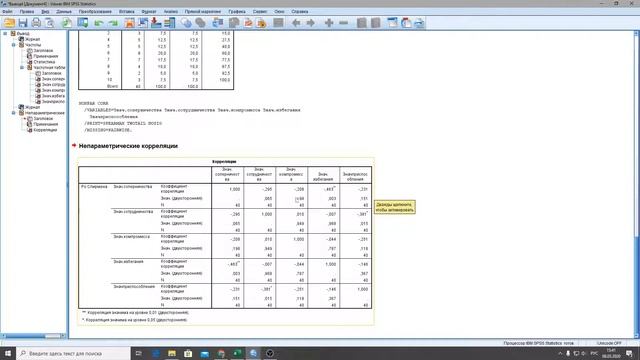Click the outline pane horizontal scrollbar

(33, 336)
